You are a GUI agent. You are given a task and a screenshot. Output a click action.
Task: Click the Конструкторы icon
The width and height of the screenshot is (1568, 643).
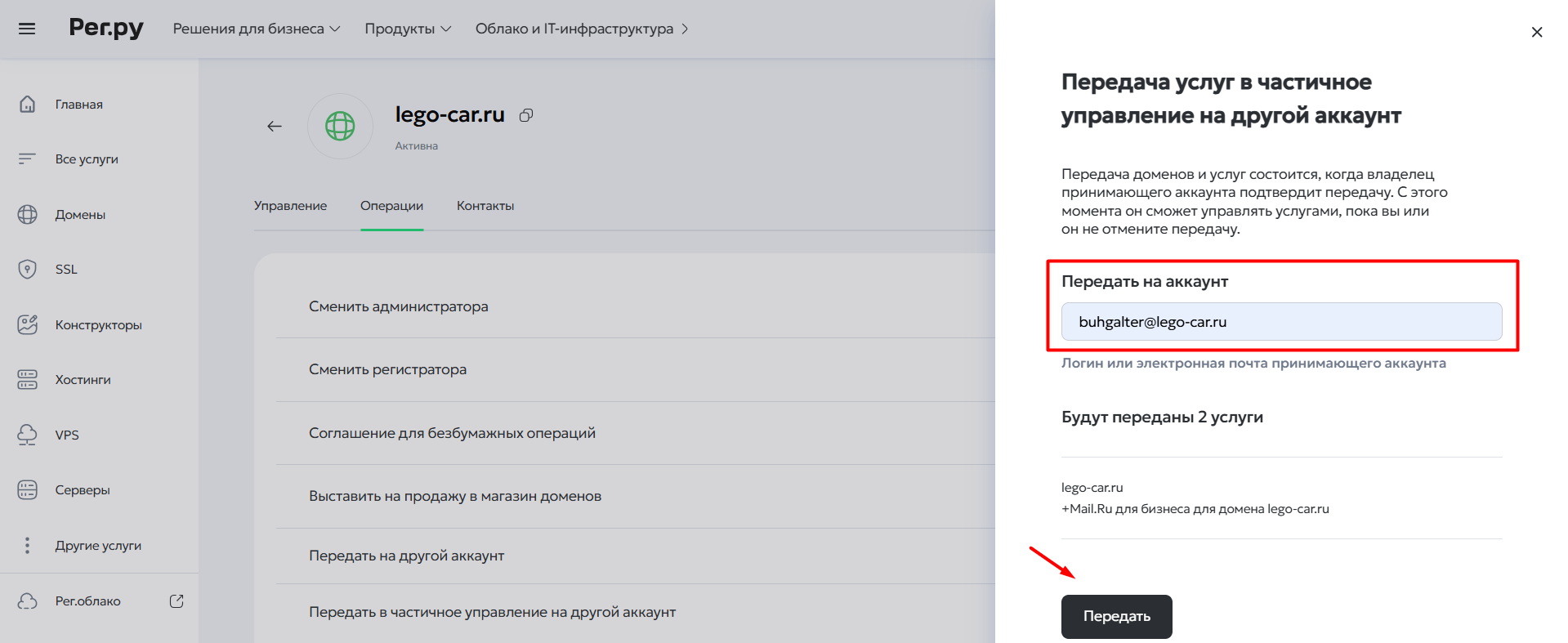tap(27, 324)
